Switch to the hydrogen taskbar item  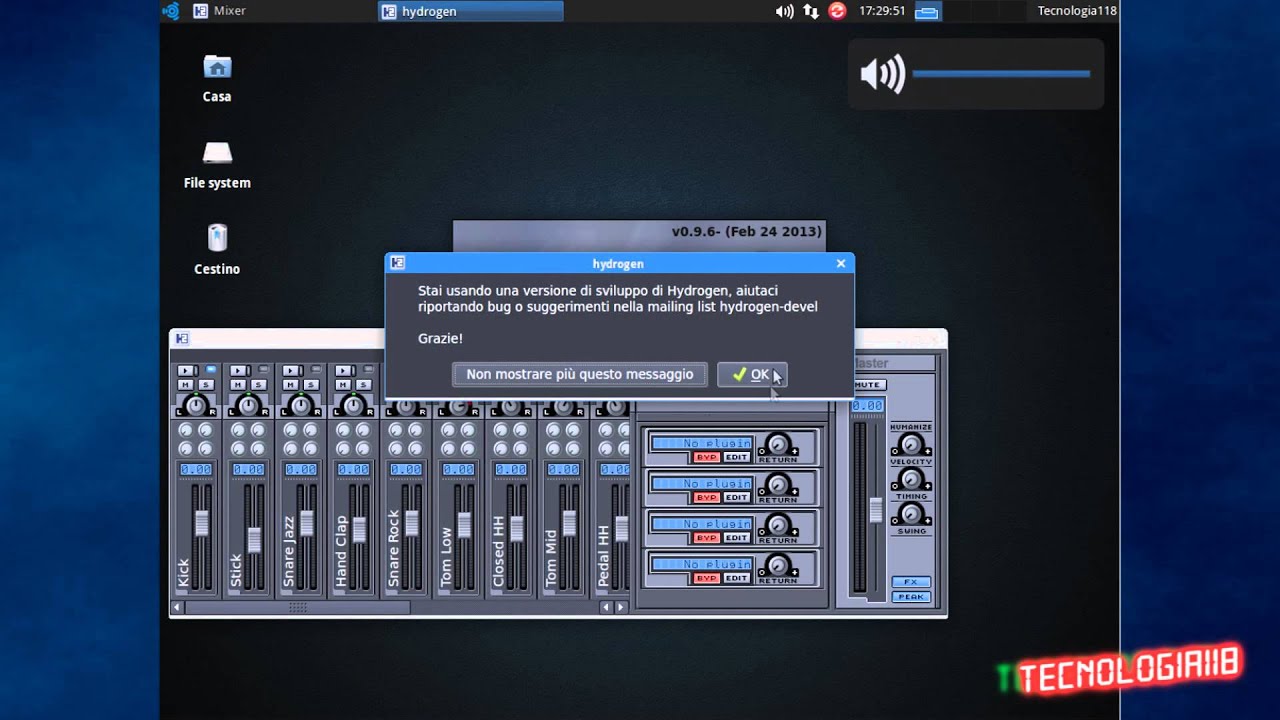click(x=470, y=11)
